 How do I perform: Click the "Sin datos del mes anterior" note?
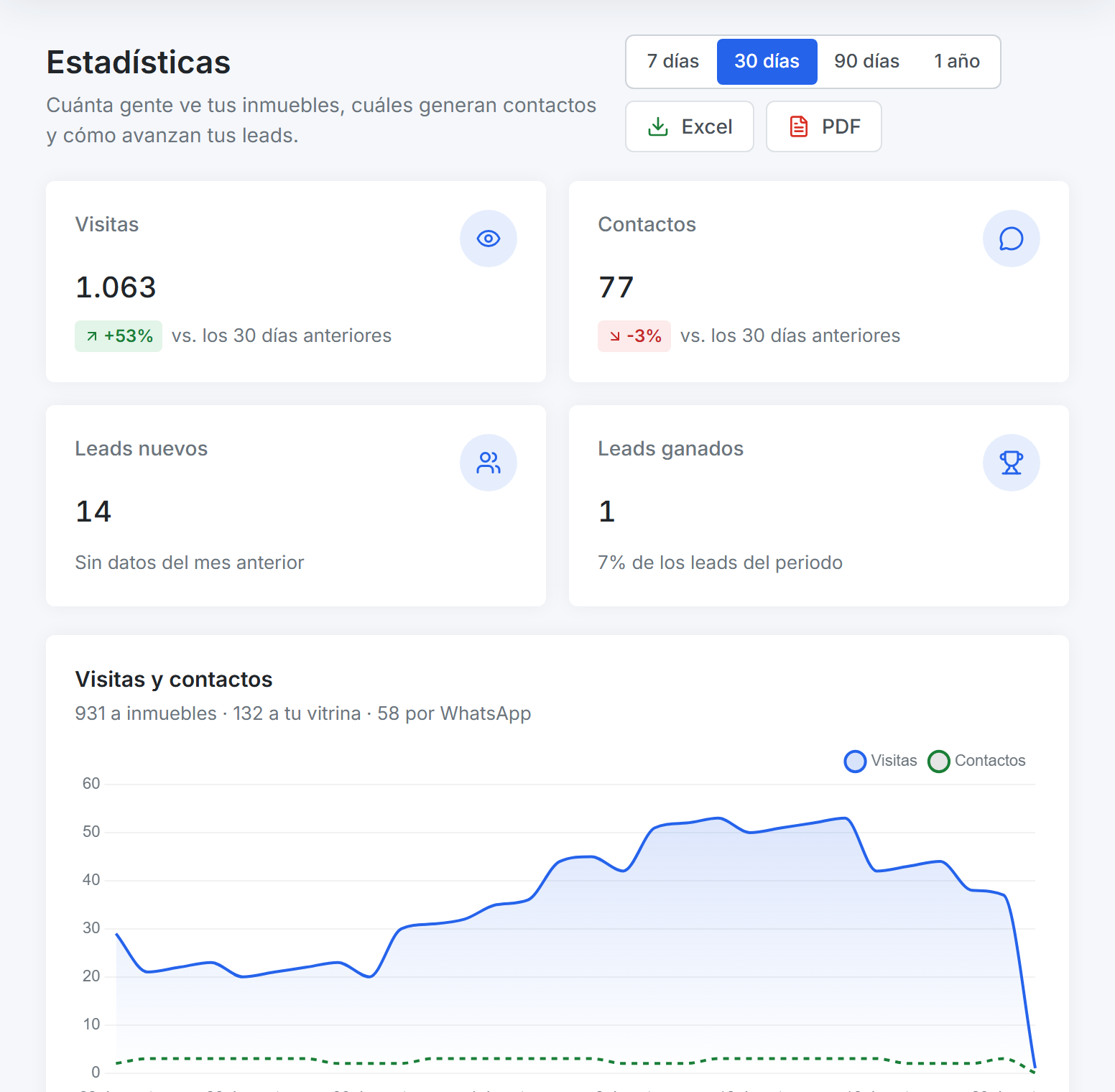190,563
